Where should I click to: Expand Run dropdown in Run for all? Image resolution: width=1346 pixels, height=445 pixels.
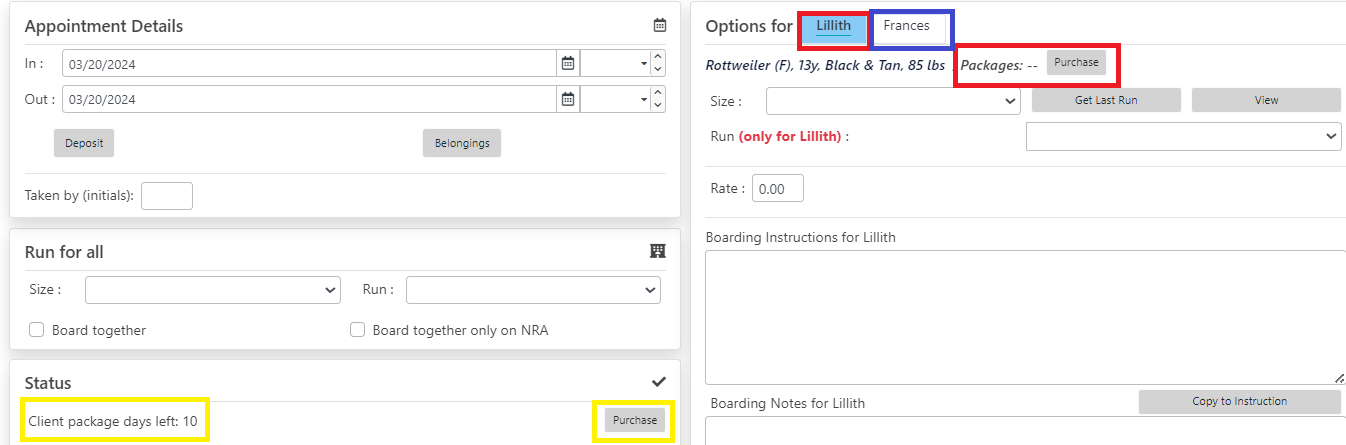[533, 290]
